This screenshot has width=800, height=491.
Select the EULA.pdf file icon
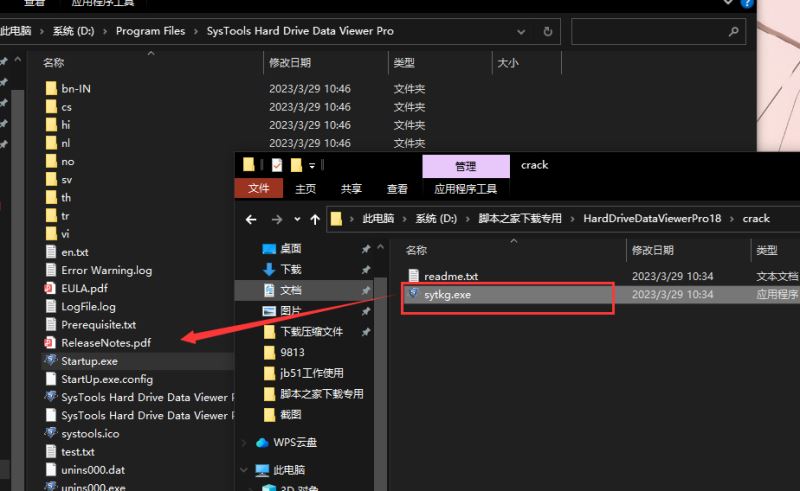tap(50, 288)
